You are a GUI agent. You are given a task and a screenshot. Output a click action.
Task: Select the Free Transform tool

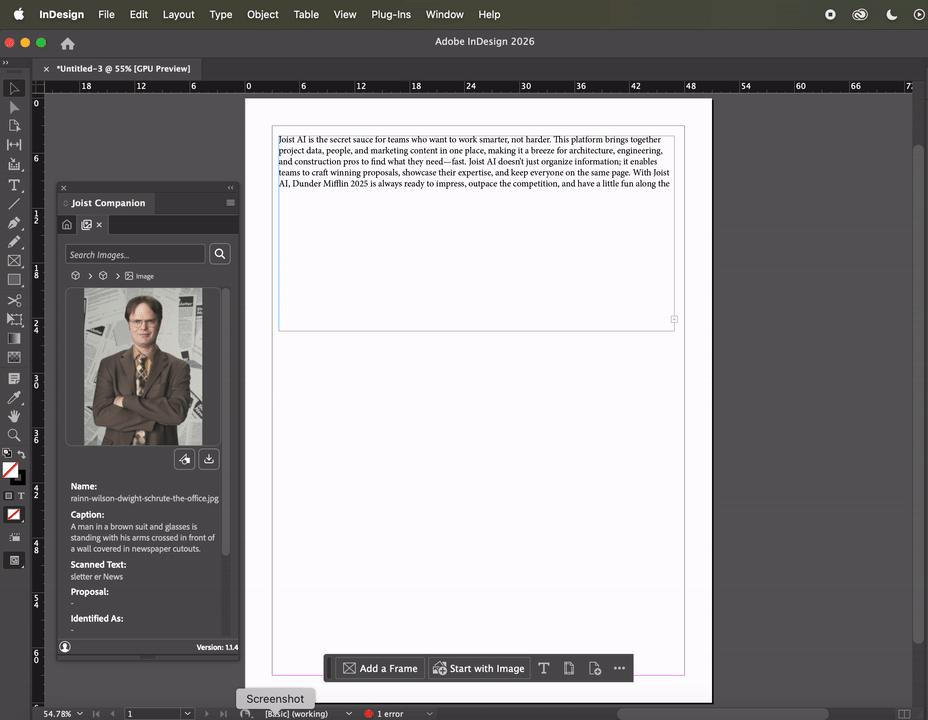tap(14, 319)
